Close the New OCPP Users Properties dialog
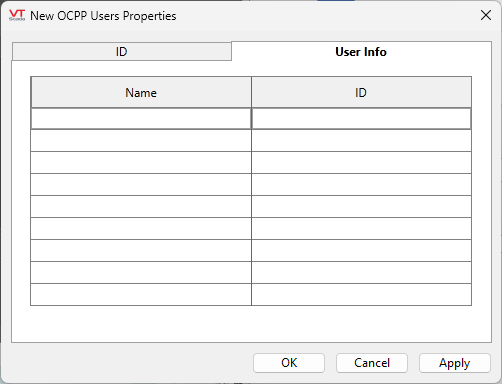 pyautogui.click(x=486, y=15)
